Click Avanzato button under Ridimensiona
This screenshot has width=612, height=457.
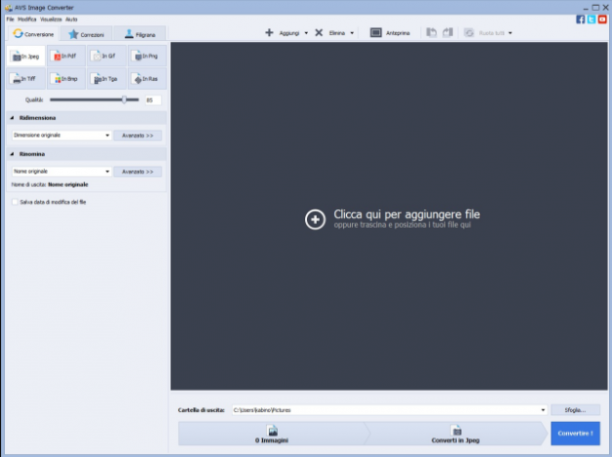click(x=137, y=135)
